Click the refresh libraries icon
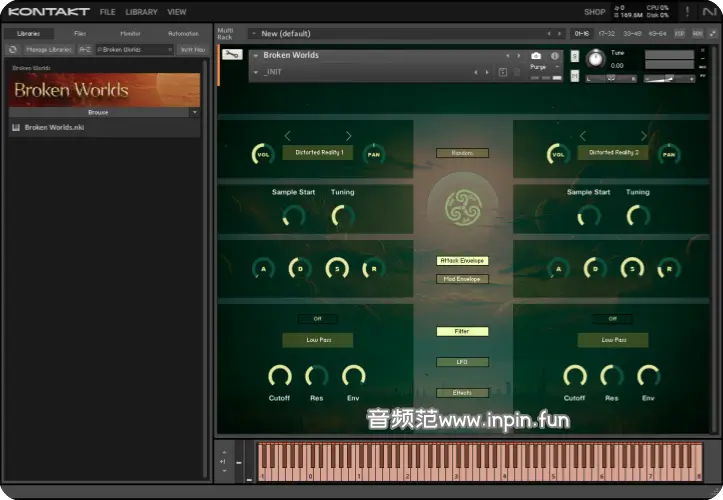 [13, 48]
